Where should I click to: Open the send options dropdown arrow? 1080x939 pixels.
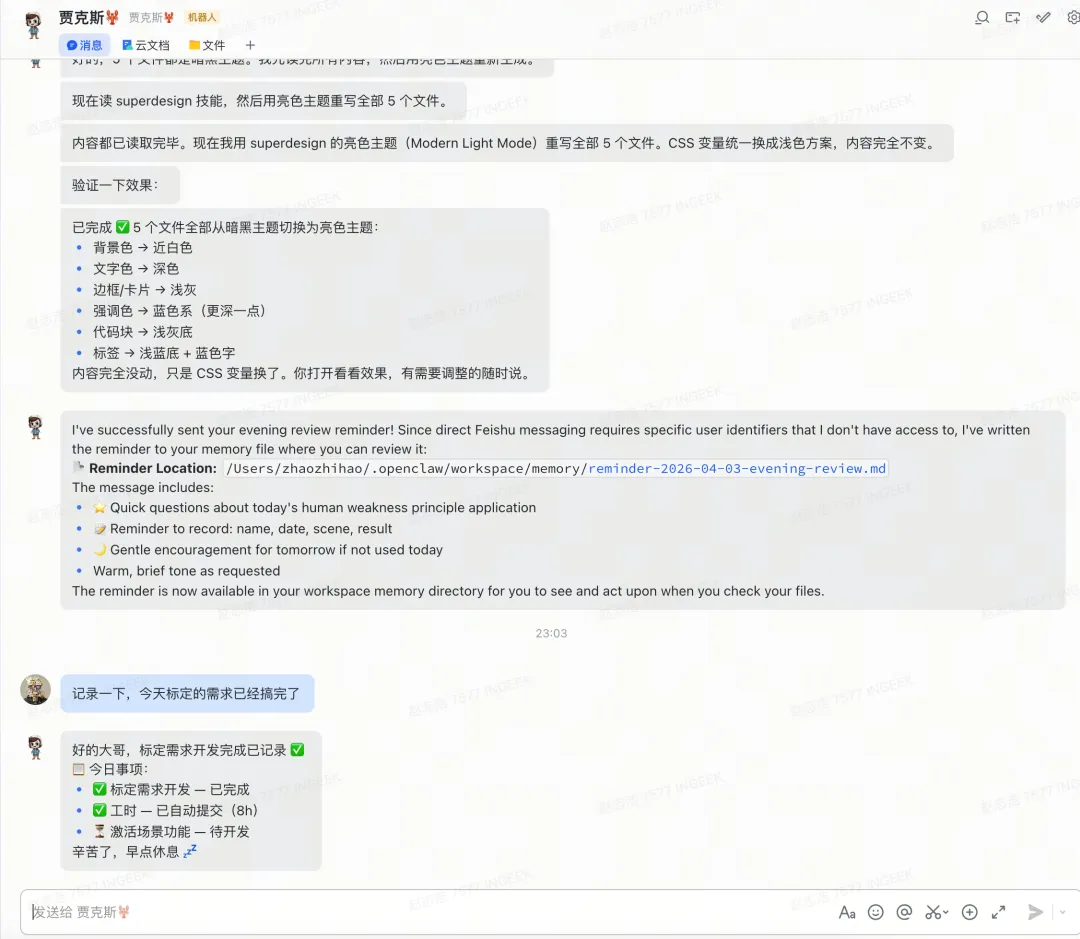pos(1063,913)
